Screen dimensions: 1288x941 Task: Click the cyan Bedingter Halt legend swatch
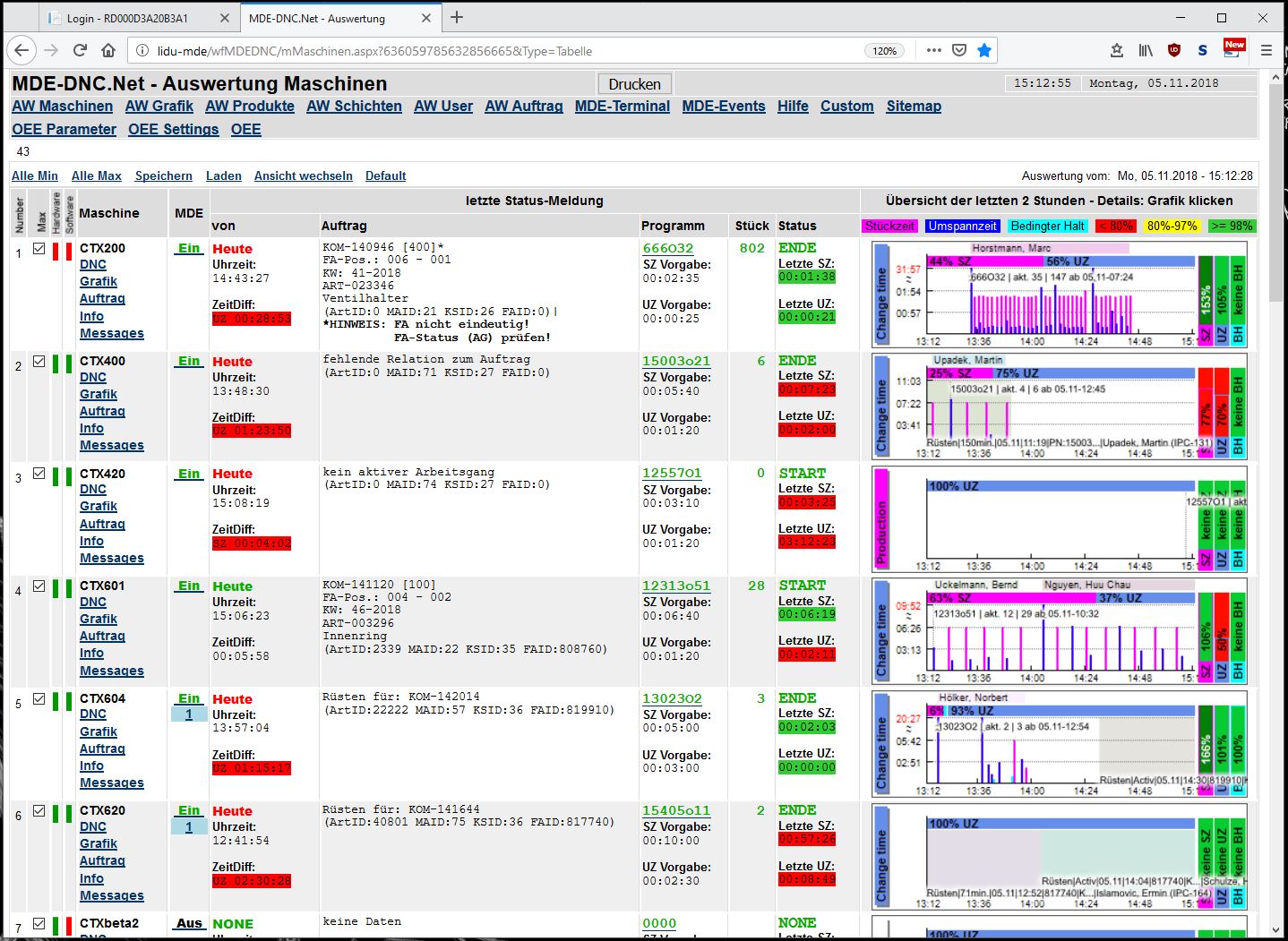[x=1047, y=226]
